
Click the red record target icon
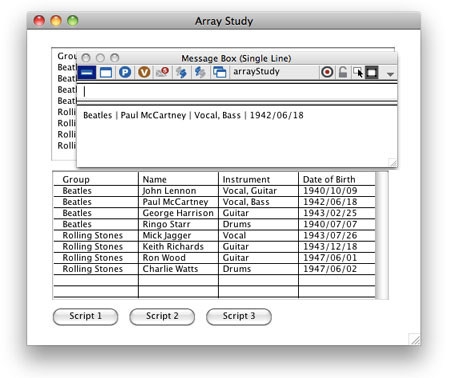pyautogui.click(x=327, y=72)
